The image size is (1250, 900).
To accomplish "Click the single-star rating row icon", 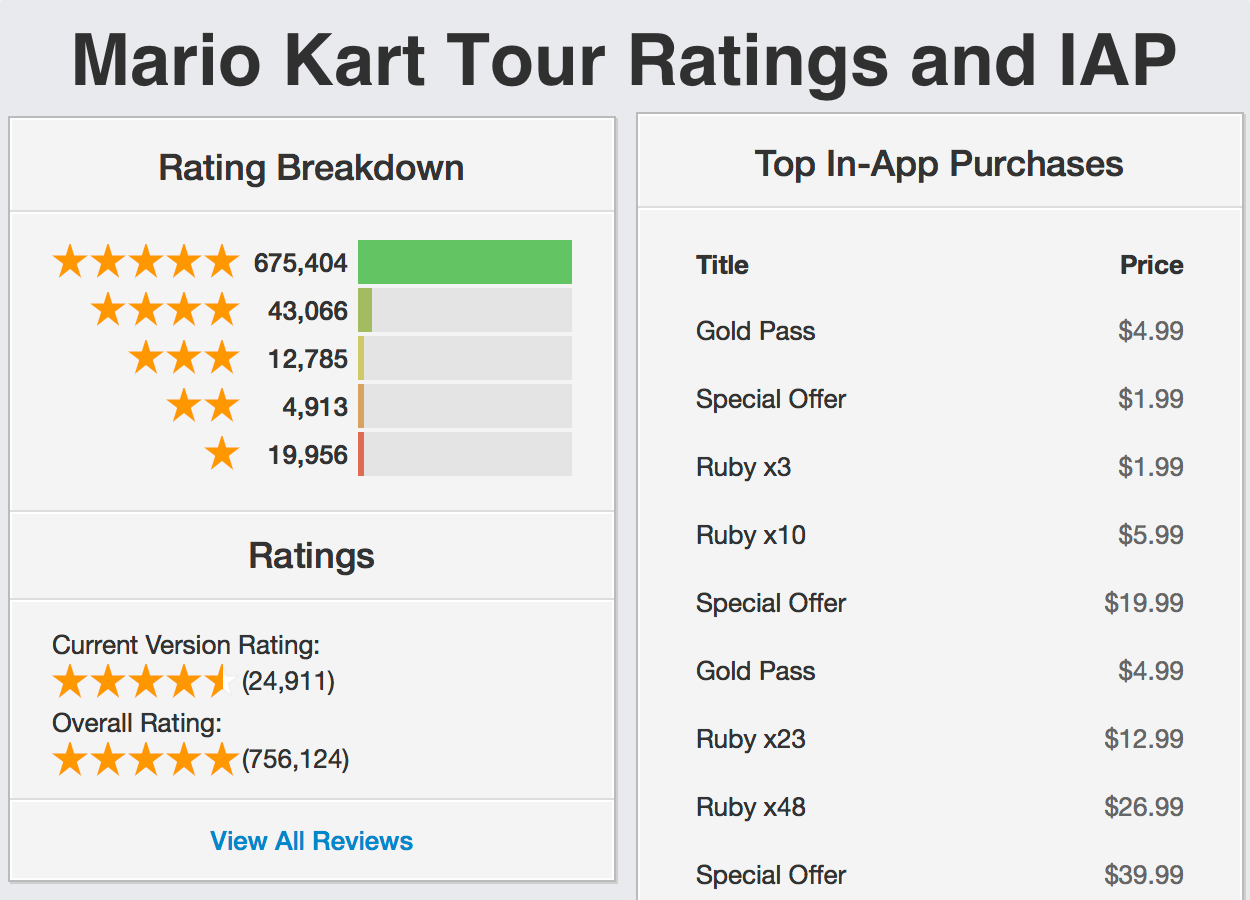I will point(222,455).
